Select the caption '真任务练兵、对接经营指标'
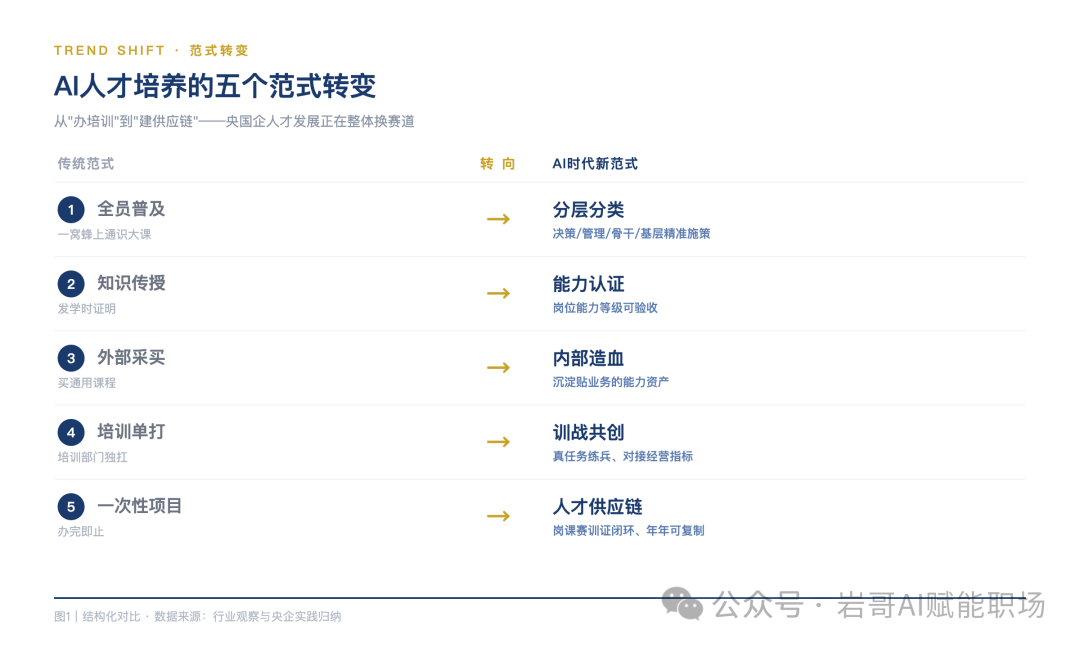Viewport: 1080px width, 648px height. 623,456
